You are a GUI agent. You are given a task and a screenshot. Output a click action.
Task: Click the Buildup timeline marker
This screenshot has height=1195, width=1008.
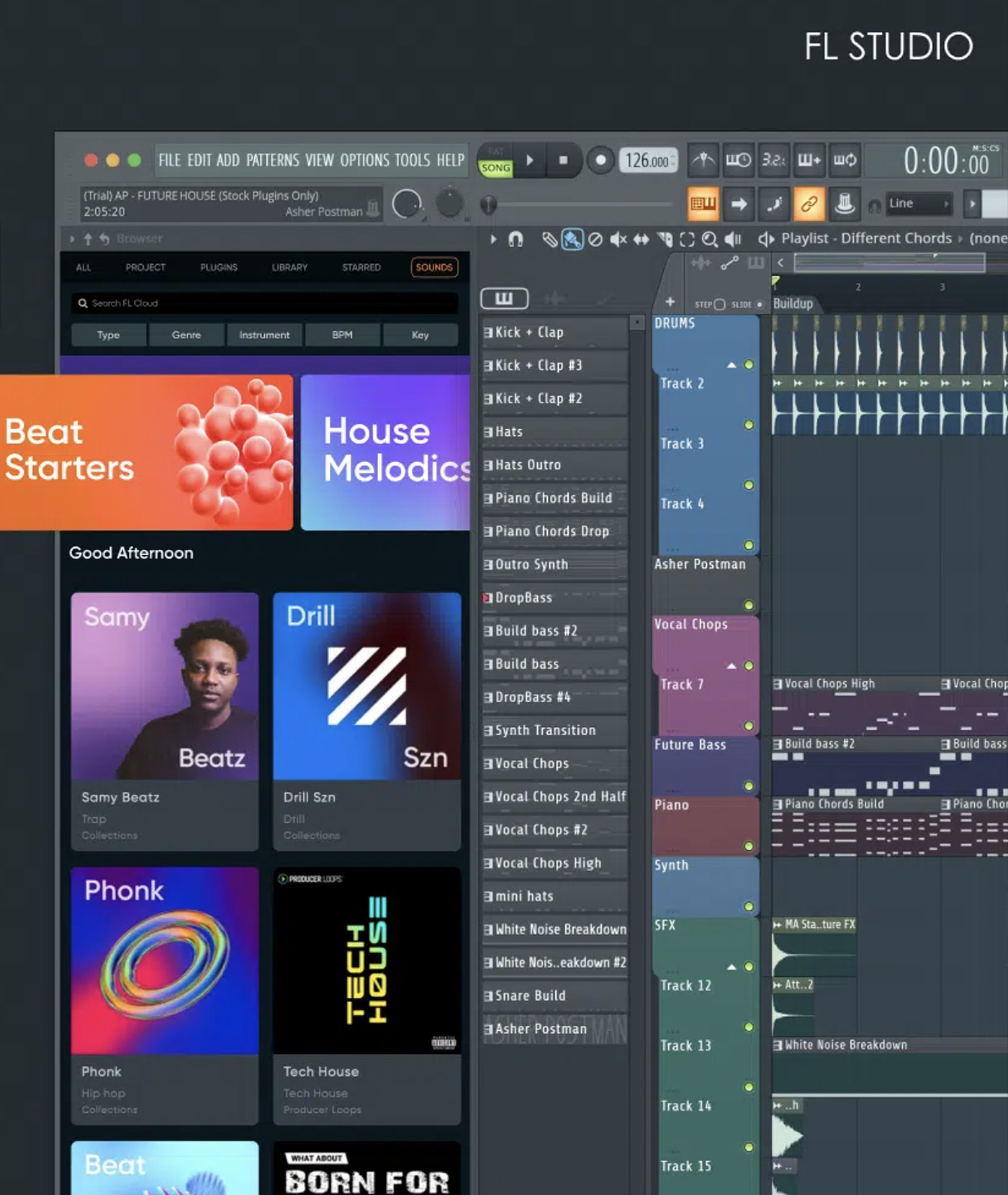793,303
